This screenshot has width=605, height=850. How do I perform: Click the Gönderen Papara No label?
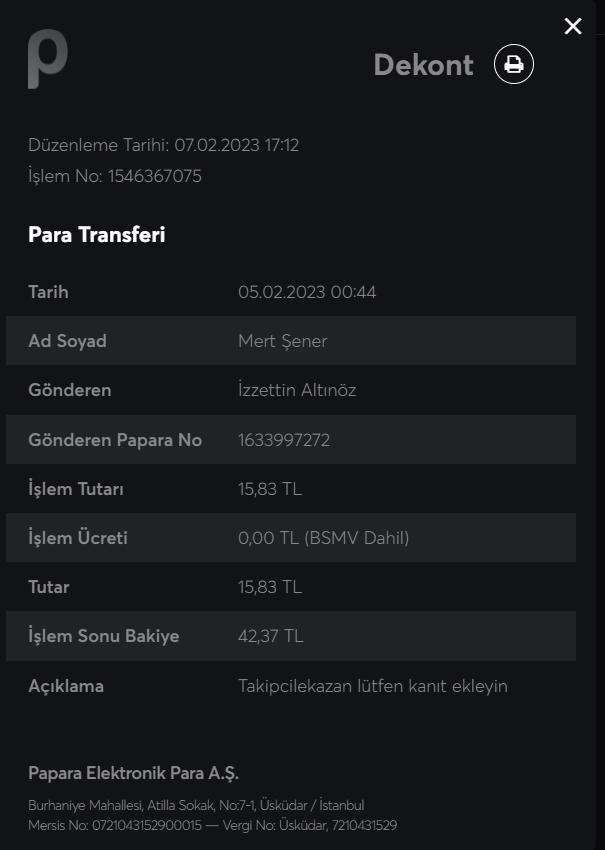click(115, 440)
